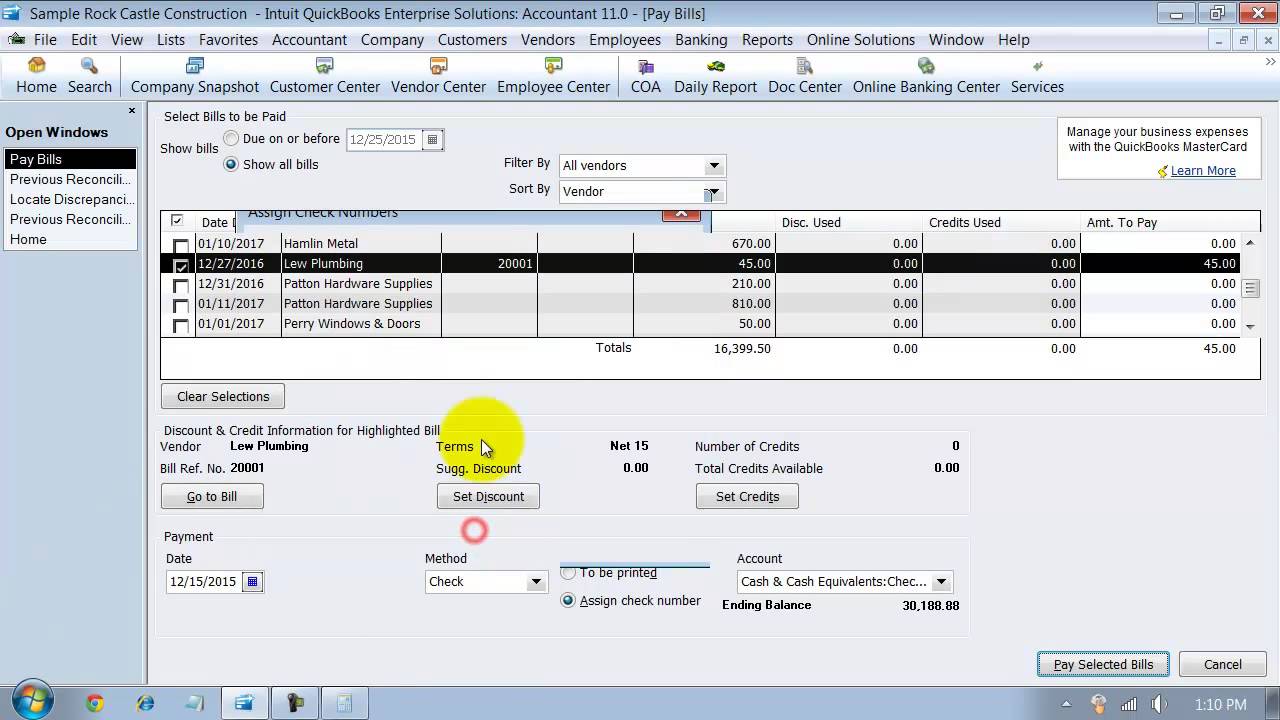This screenshot has height=720, width=1280.
Task: Open the Vendor Center
Action: (438, 76)
